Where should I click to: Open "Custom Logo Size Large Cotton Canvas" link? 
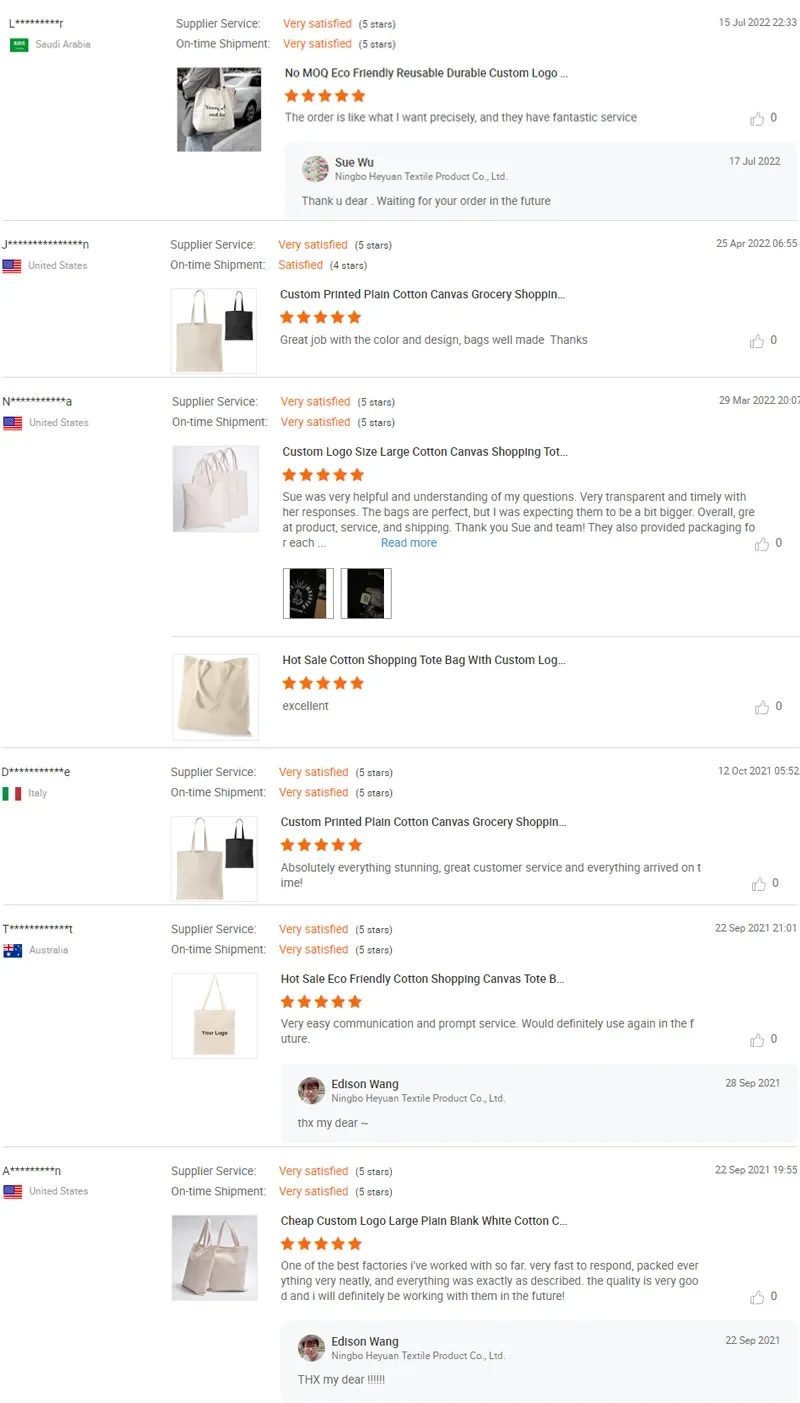424,452
